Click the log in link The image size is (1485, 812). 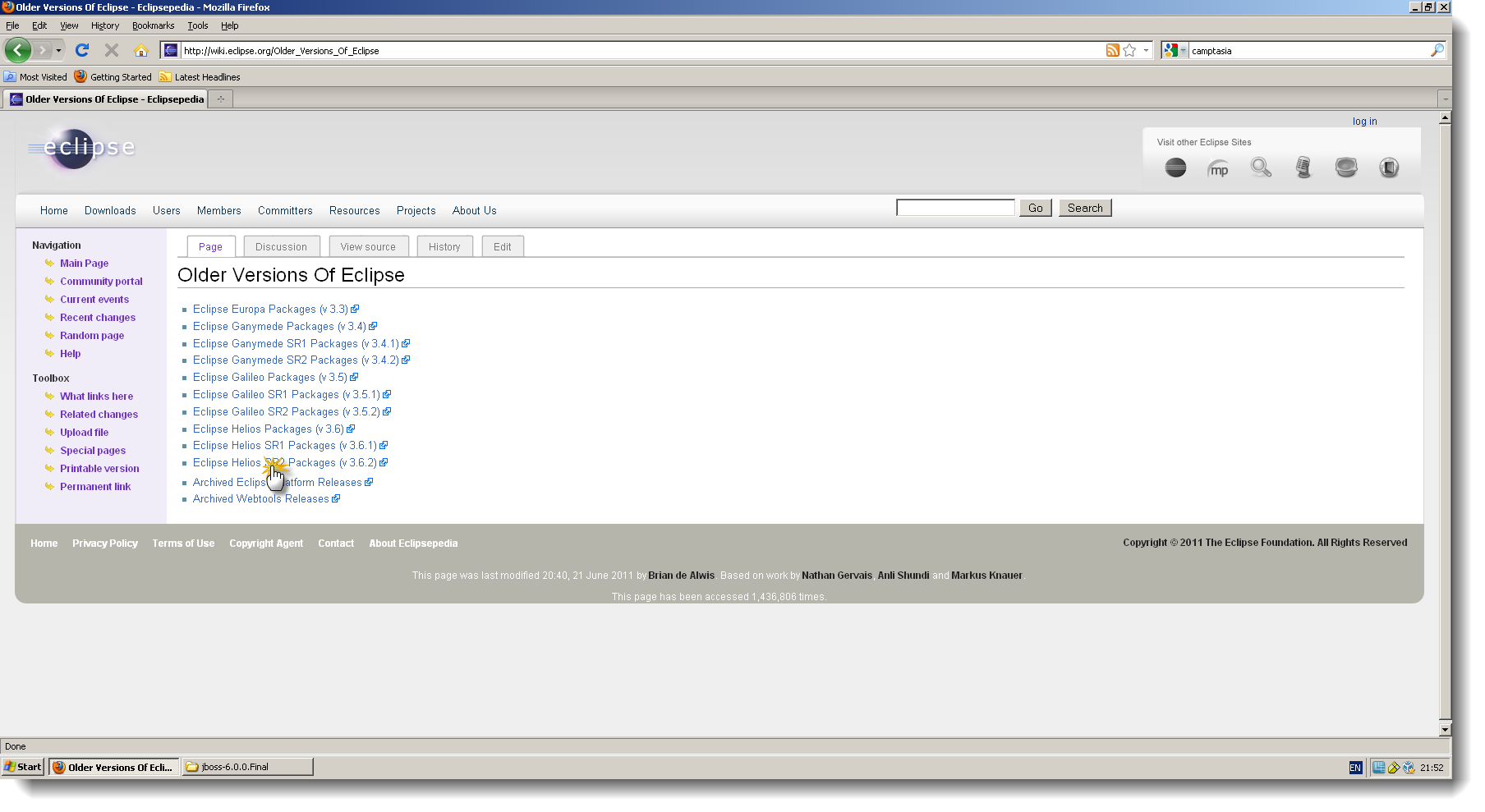(1363, 121)
